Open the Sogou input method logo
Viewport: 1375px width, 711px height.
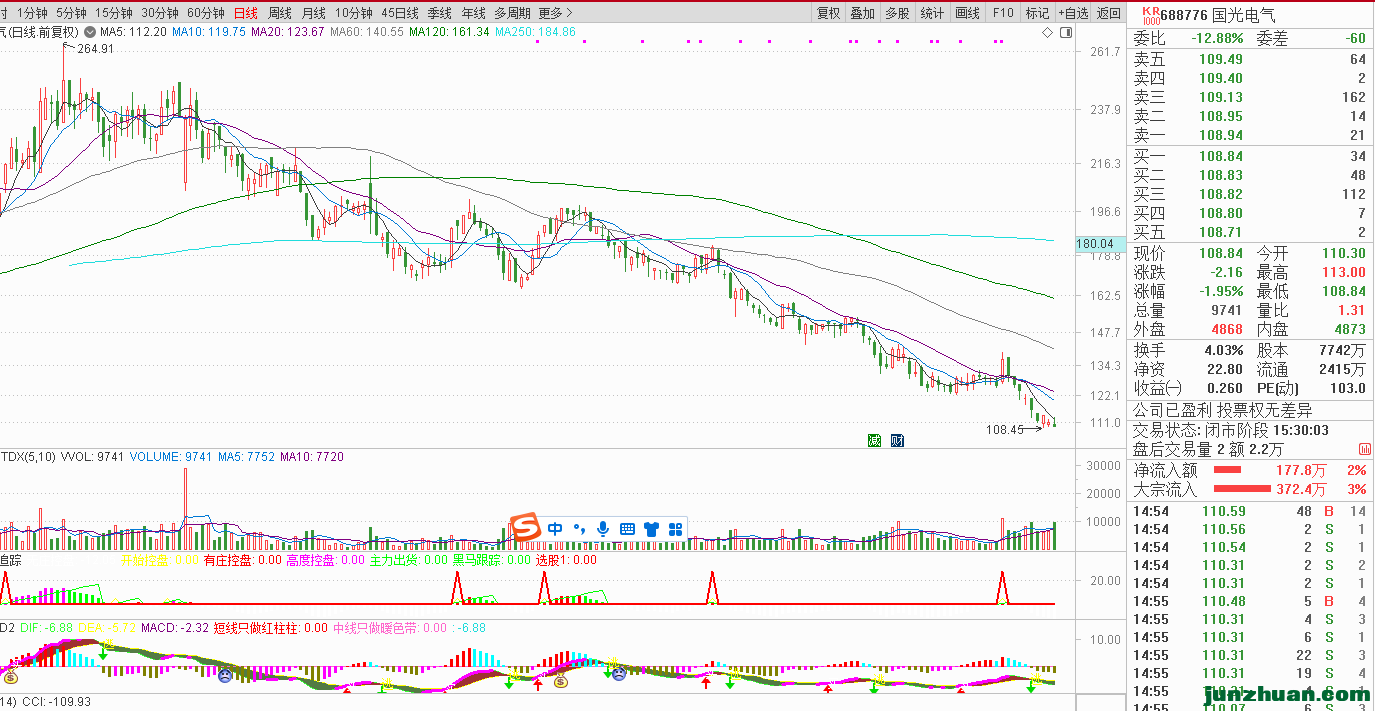(525, 527)
